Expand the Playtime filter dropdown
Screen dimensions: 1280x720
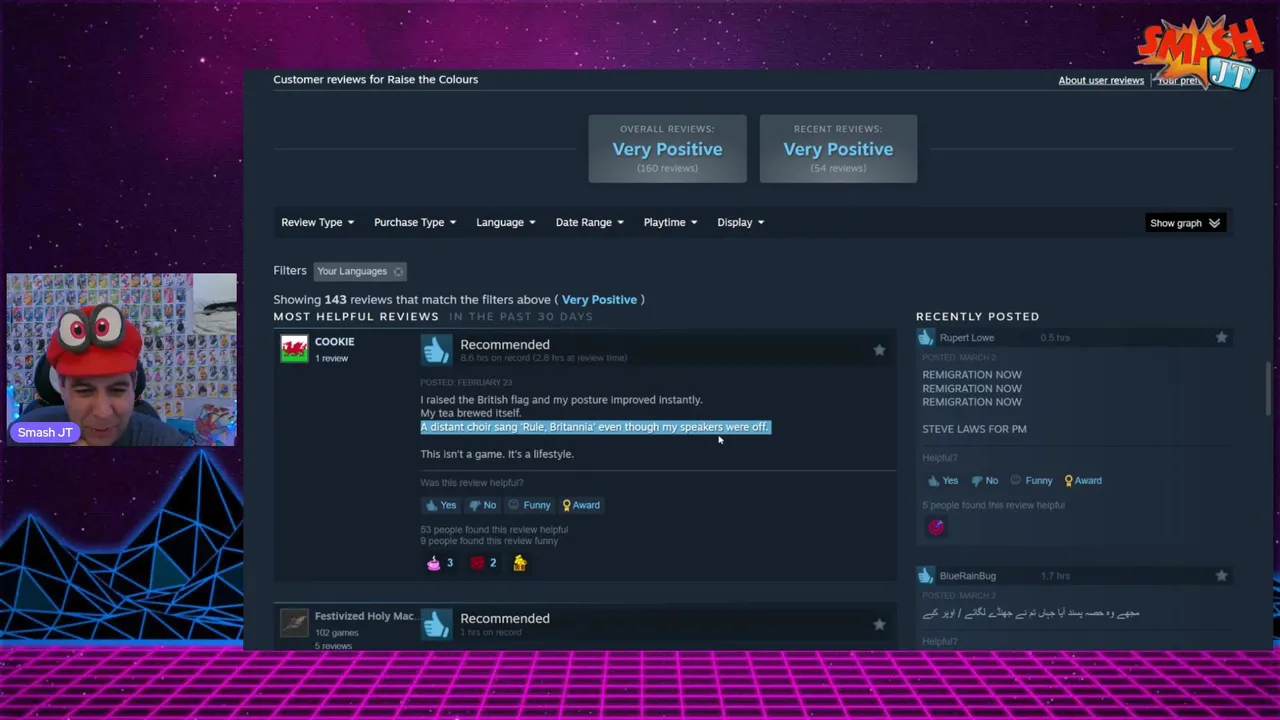pyautogui.click(x=671, y=222)
